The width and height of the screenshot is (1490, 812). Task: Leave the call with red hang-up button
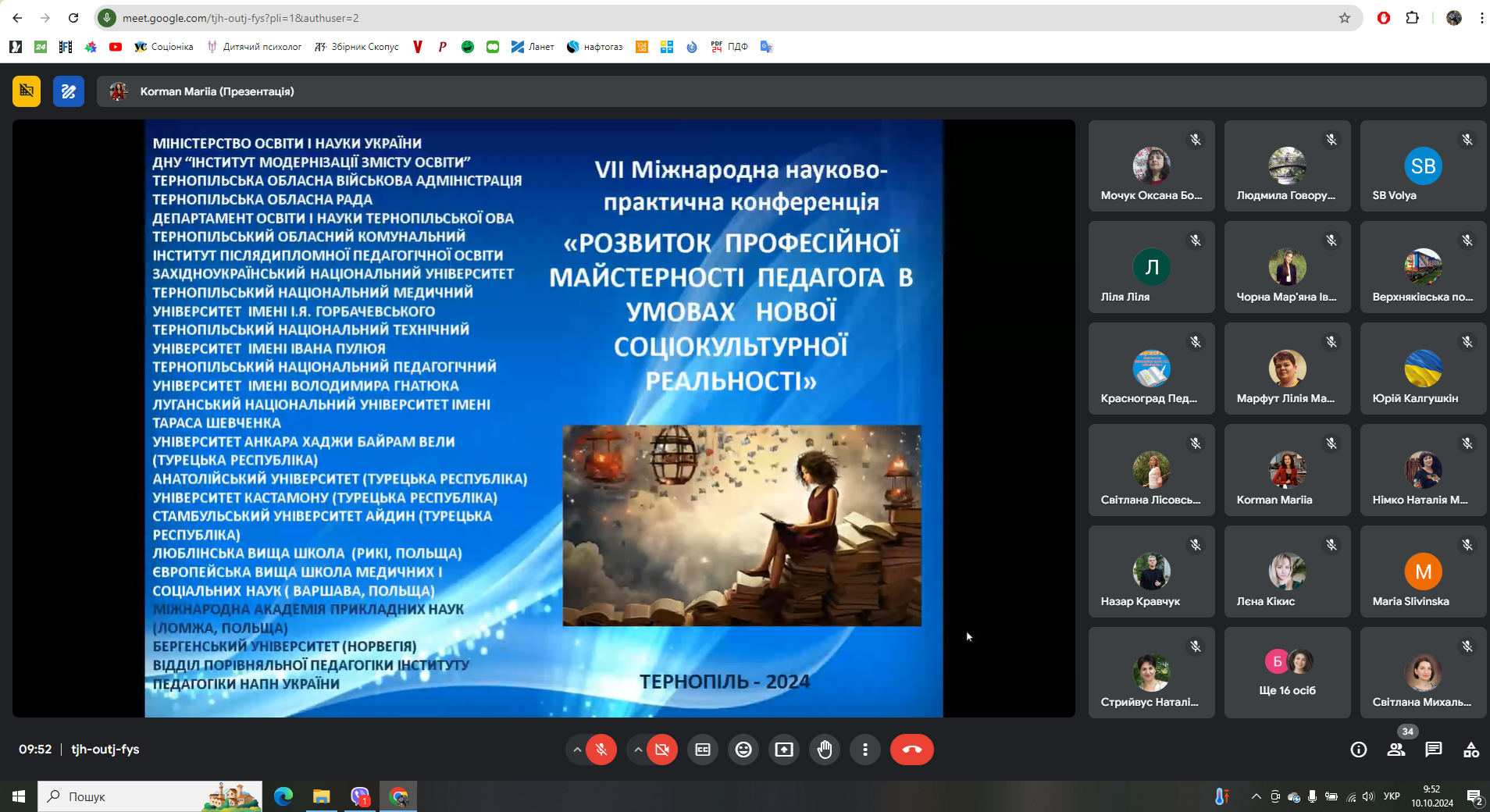pyautogui.click(x=911, y=750)
